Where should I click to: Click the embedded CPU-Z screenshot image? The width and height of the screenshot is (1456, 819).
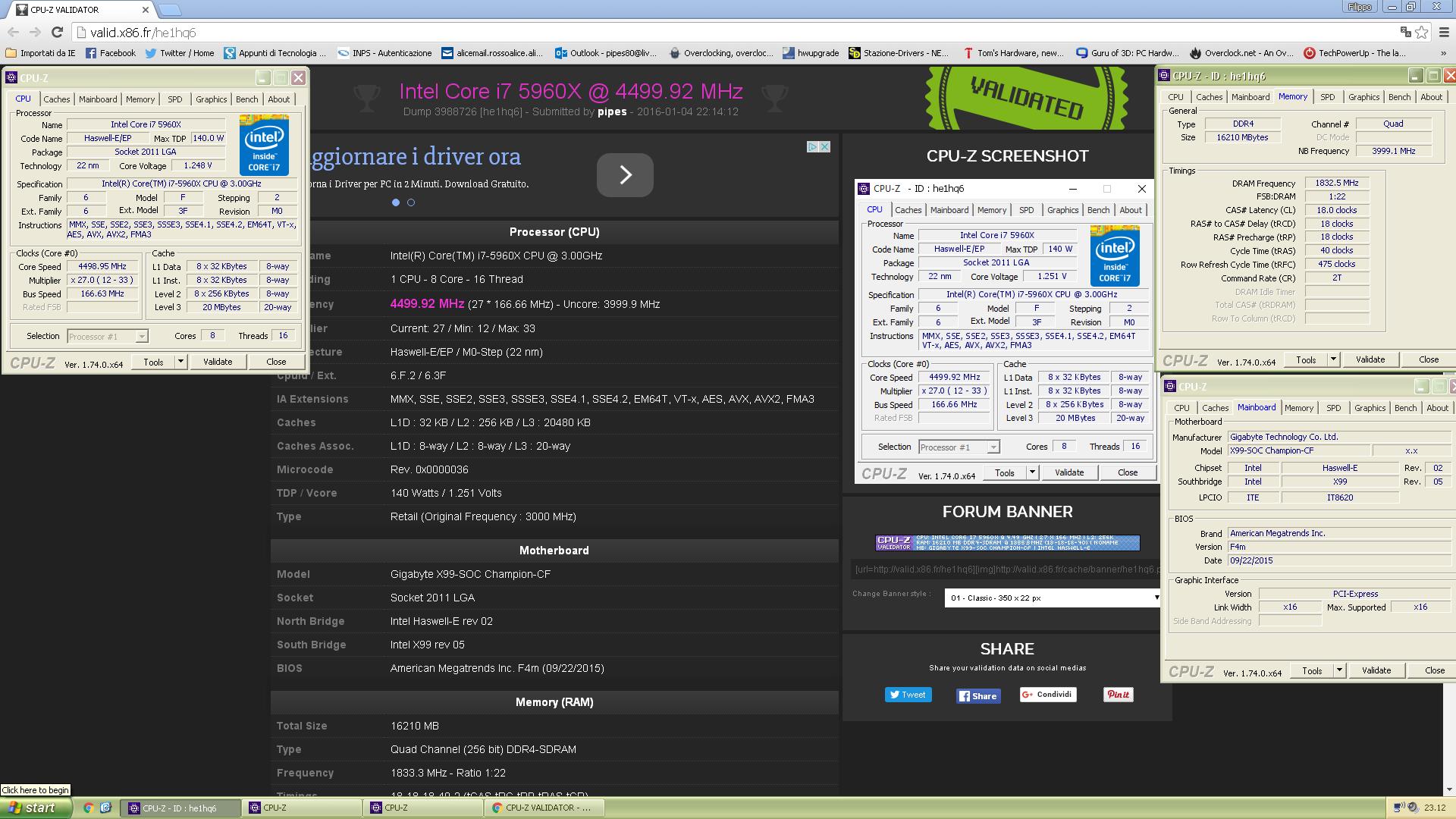click(1006, 332)
